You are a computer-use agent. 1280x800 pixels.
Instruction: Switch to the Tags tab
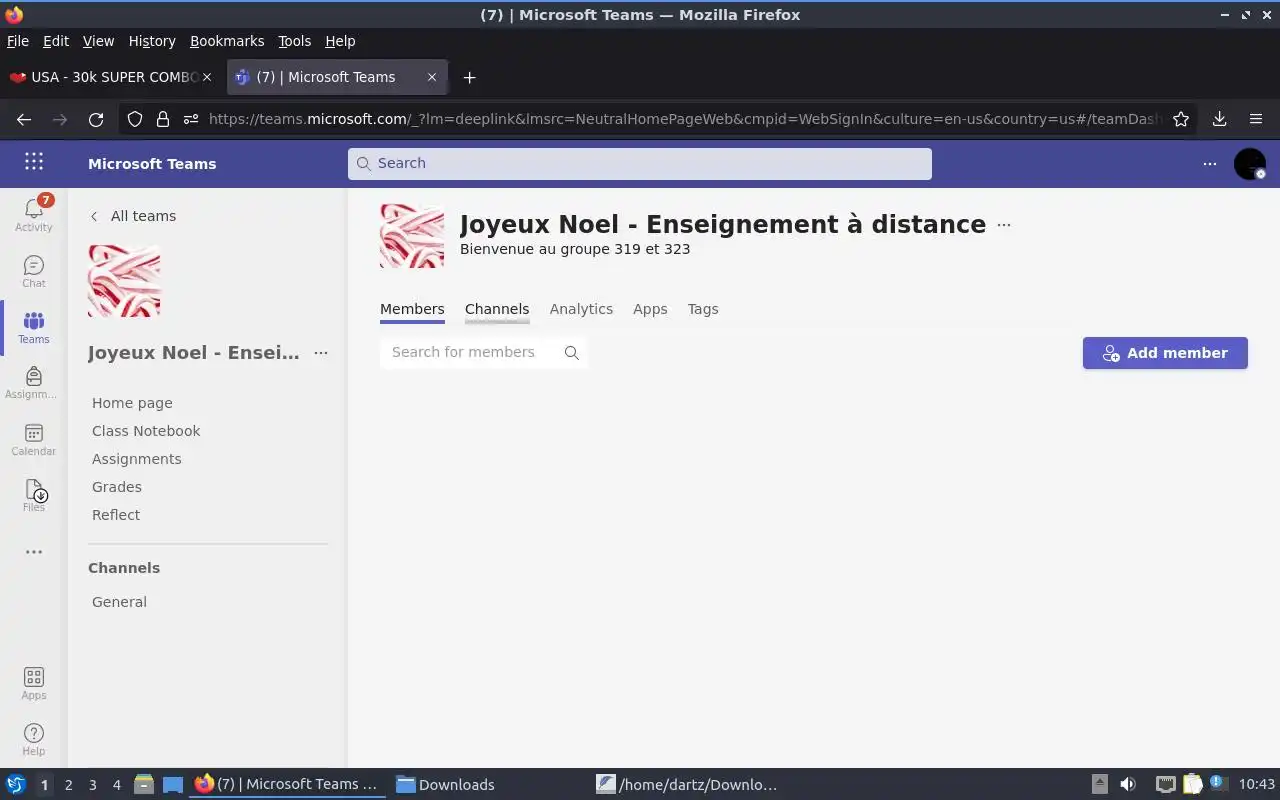pos(703,309)
